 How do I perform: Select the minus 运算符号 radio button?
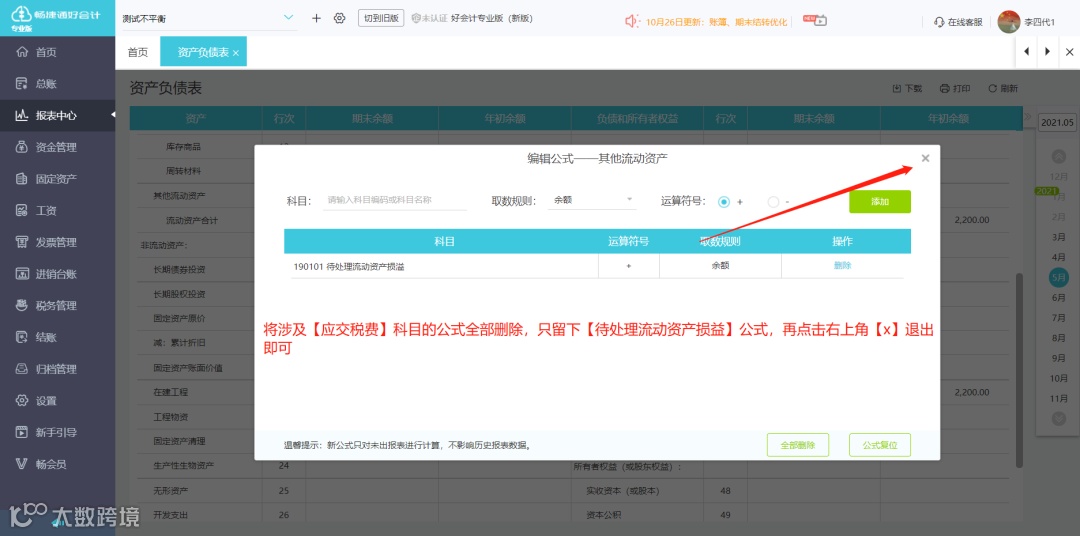tap(773, 202)
